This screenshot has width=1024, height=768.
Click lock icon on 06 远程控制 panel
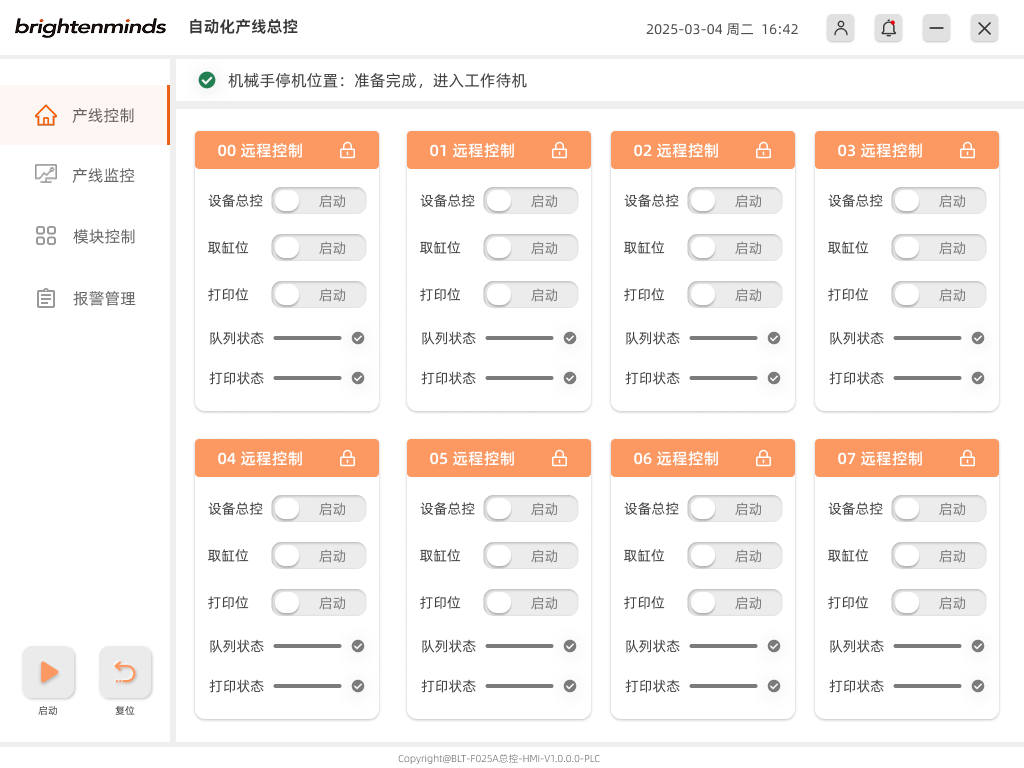(x=763, y=458)
